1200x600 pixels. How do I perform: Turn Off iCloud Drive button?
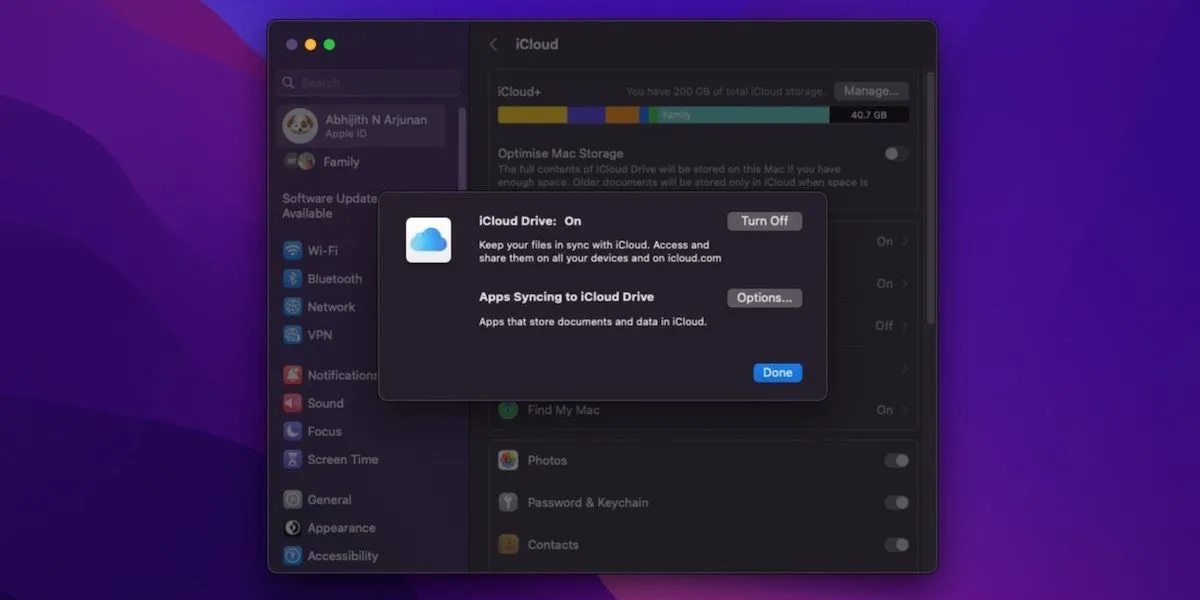764,221
